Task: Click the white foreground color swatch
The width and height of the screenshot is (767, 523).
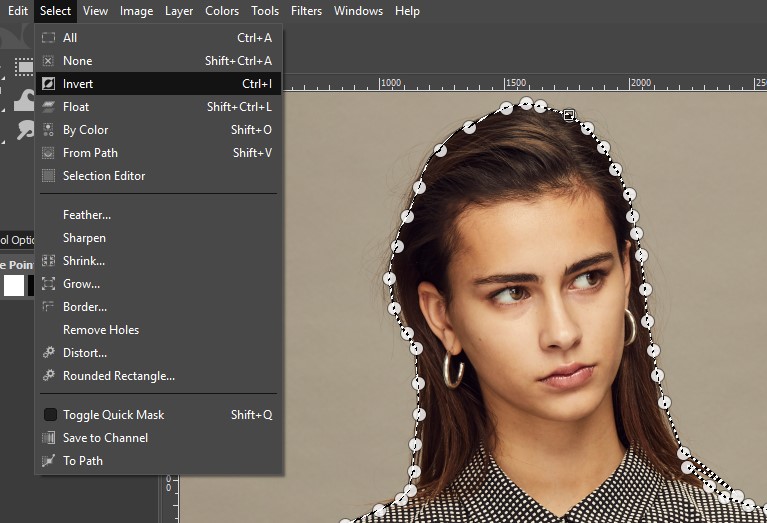Action: point(14,286)
